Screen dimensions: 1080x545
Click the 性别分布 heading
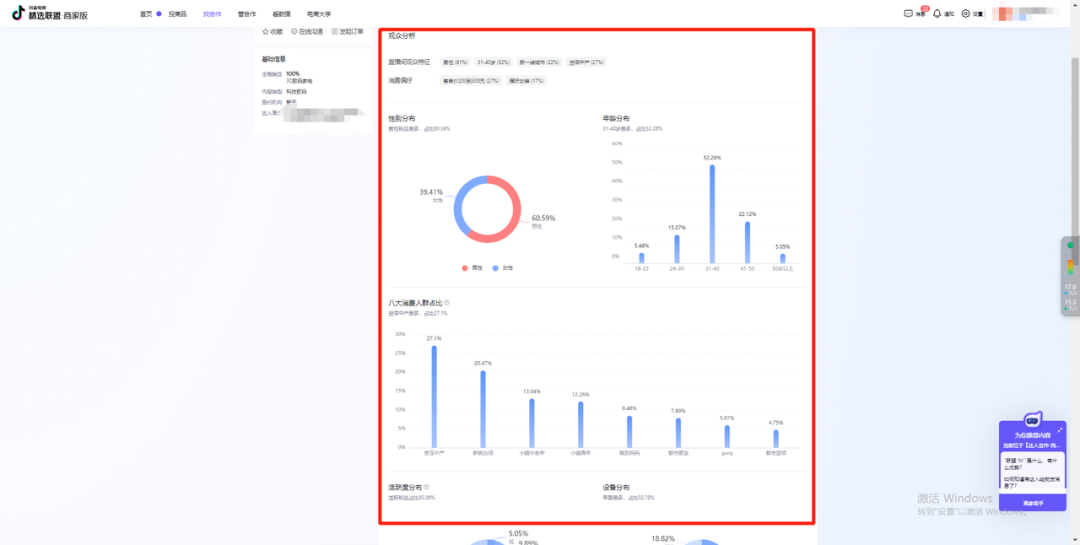point(402,119)
